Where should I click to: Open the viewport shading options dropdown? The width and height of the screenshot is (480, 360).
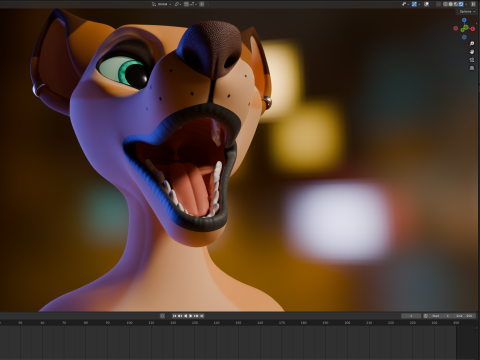pyautogui.click(x=466, y=4)
